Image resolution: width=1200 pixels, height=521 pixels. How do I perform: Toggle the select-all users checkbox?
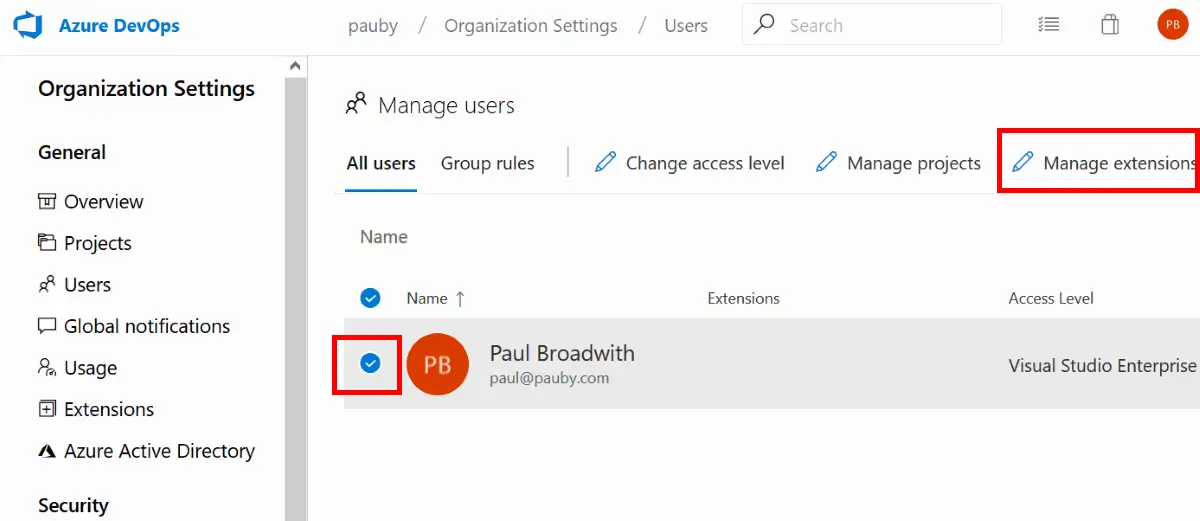coord(370,298)
